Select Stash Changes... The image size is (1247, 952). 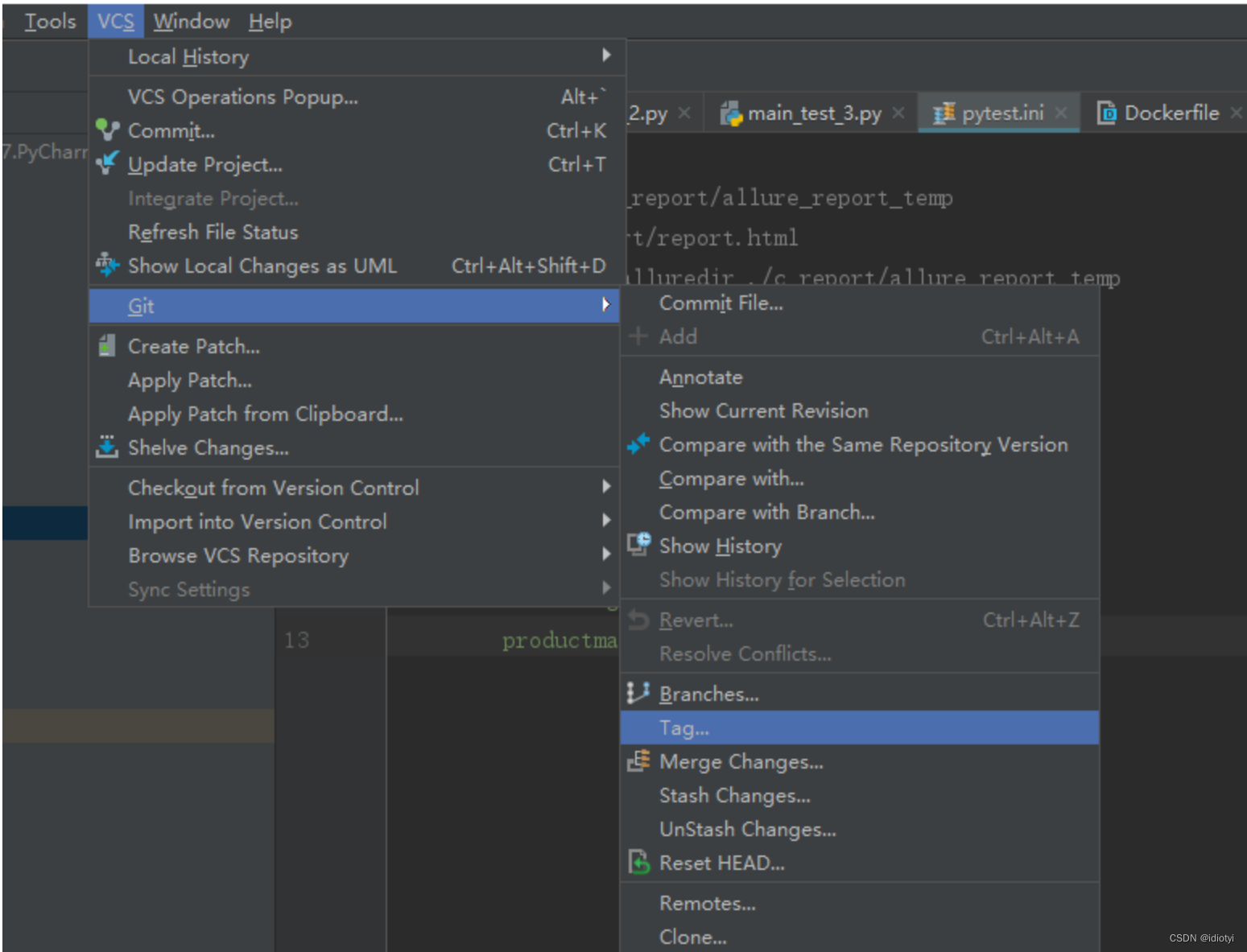tap(860, 795)
